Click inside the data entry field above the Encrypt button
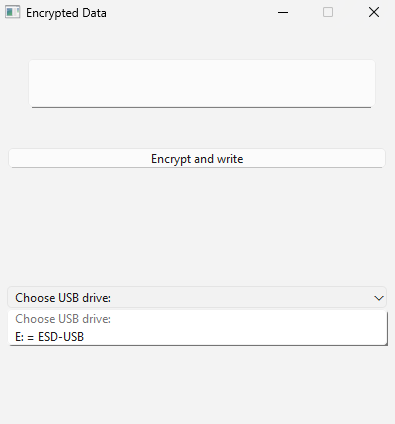This screenshot has width=395, height=424. [x=202, y=84]
